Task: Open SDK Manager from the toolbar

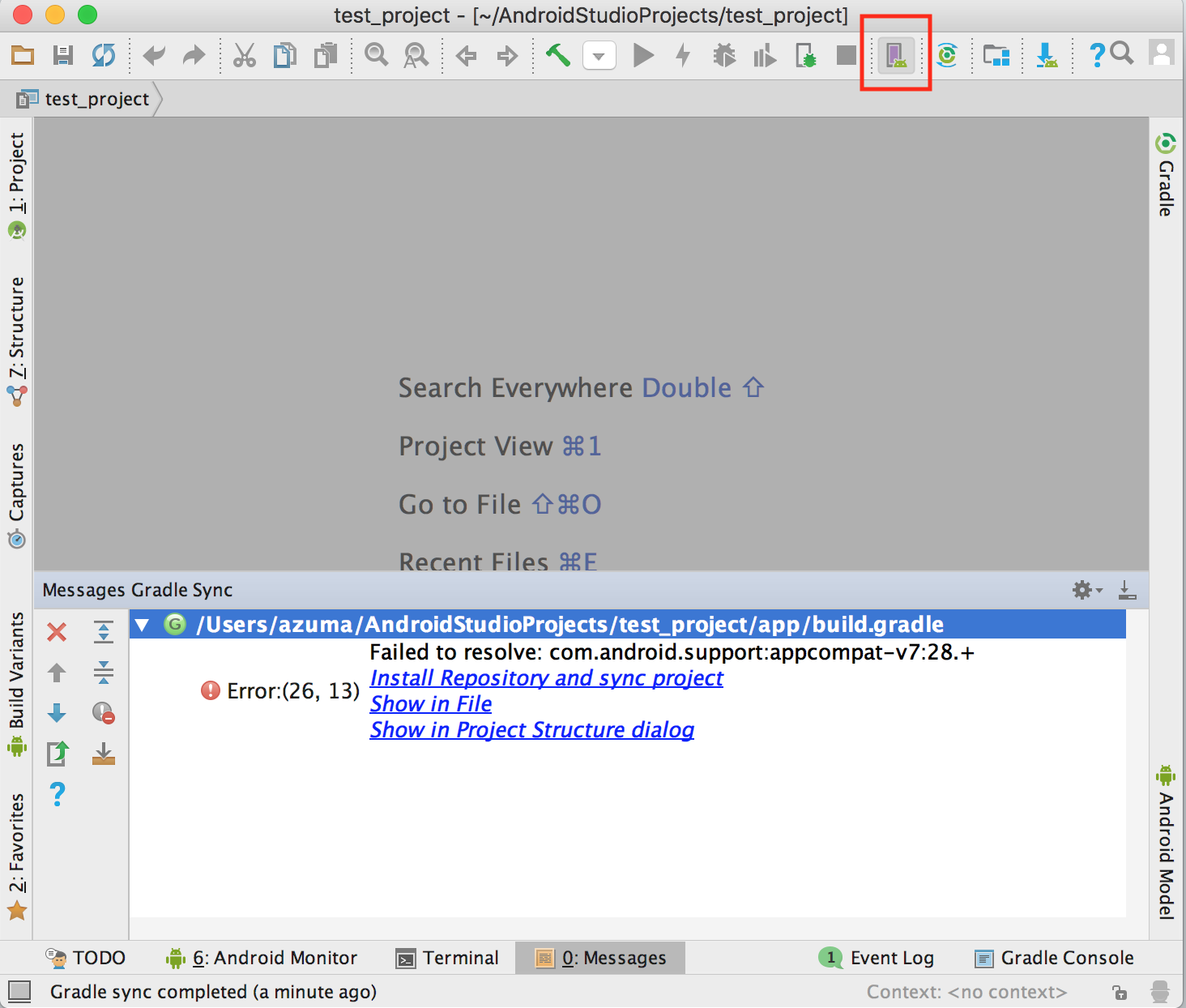Action: (x=1047, y=55)
